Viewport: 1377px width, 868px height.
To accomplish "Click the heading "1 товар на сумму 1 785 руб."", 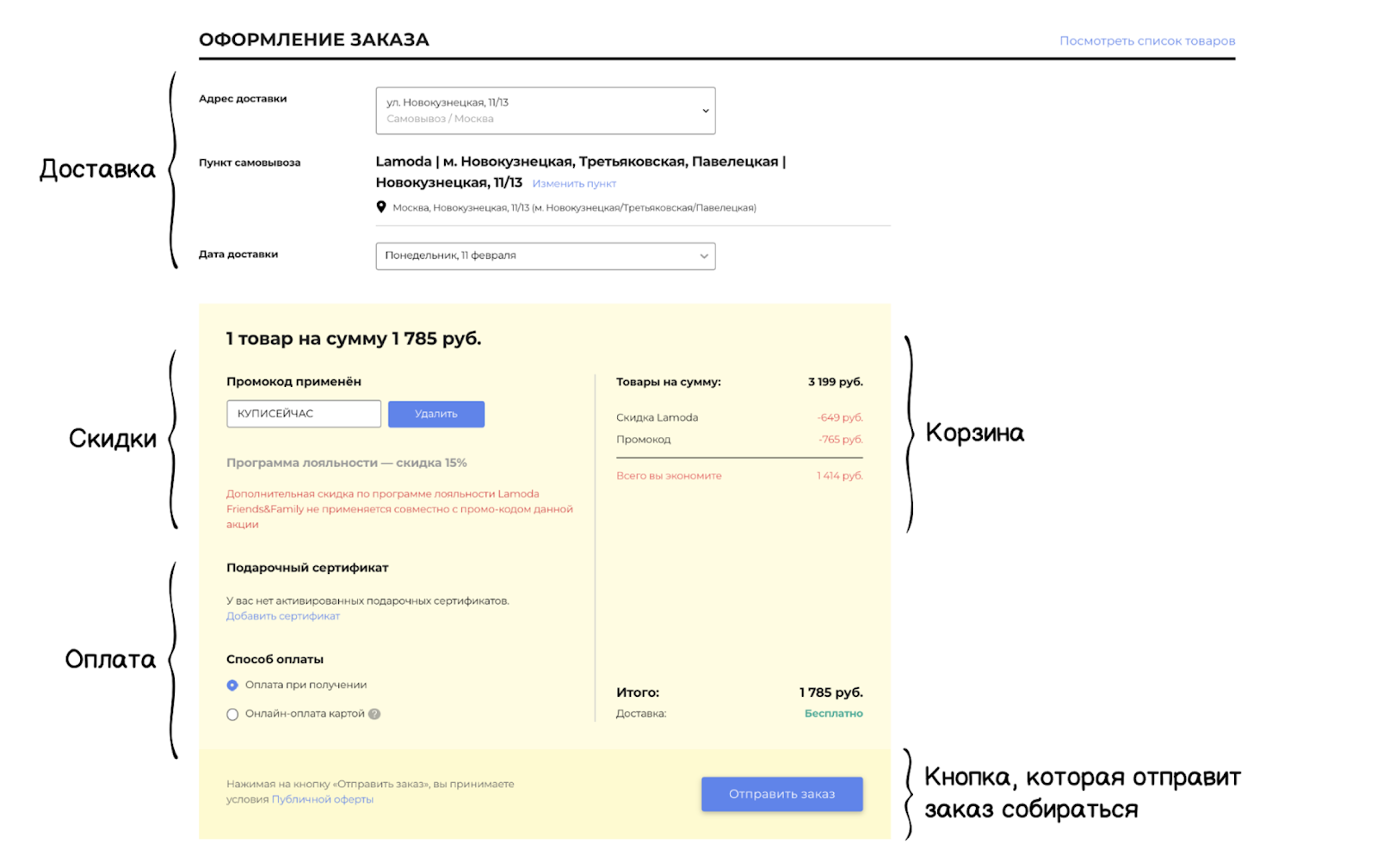I will tap(354, 339).
